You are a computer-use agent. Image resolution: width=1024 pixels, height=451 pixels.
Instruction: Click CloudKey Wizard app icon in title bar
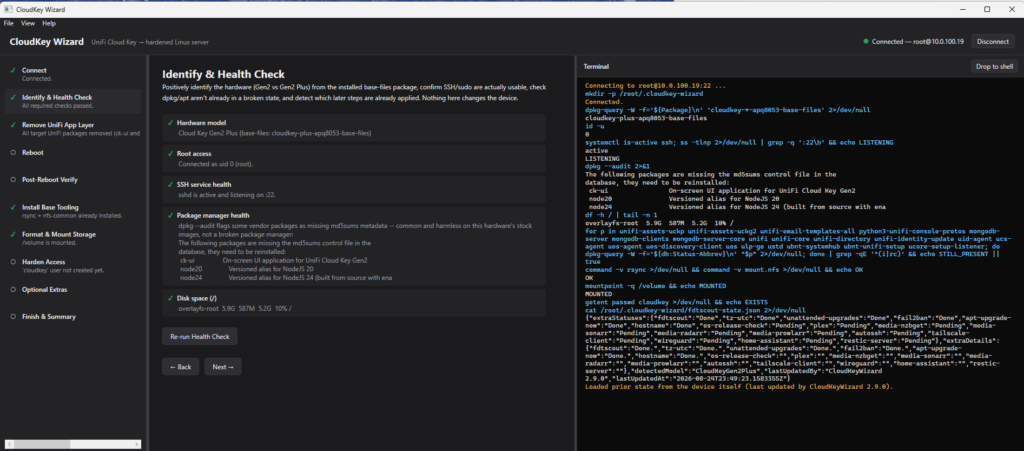pos(8,9)
